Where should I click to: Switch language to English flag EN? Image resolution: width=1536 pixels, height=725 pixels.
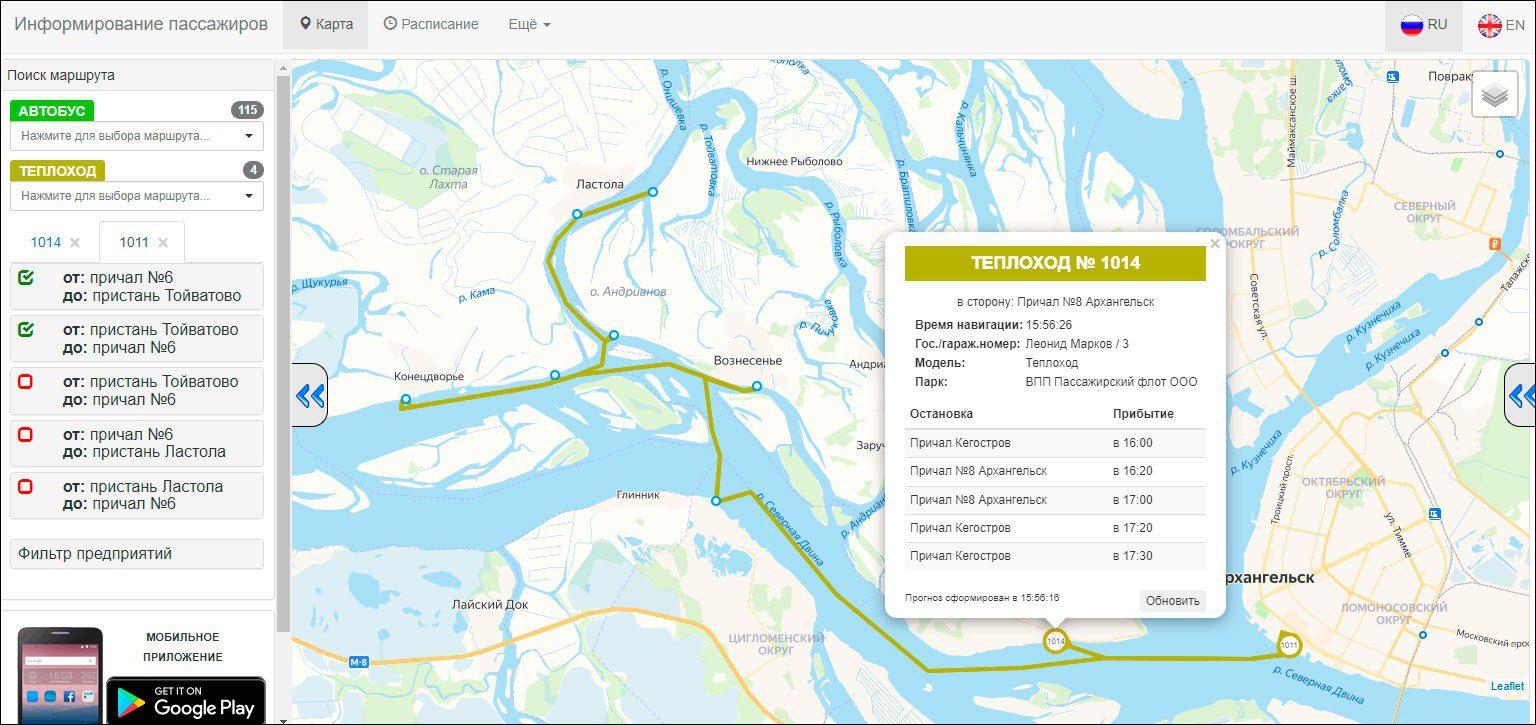1501,25
